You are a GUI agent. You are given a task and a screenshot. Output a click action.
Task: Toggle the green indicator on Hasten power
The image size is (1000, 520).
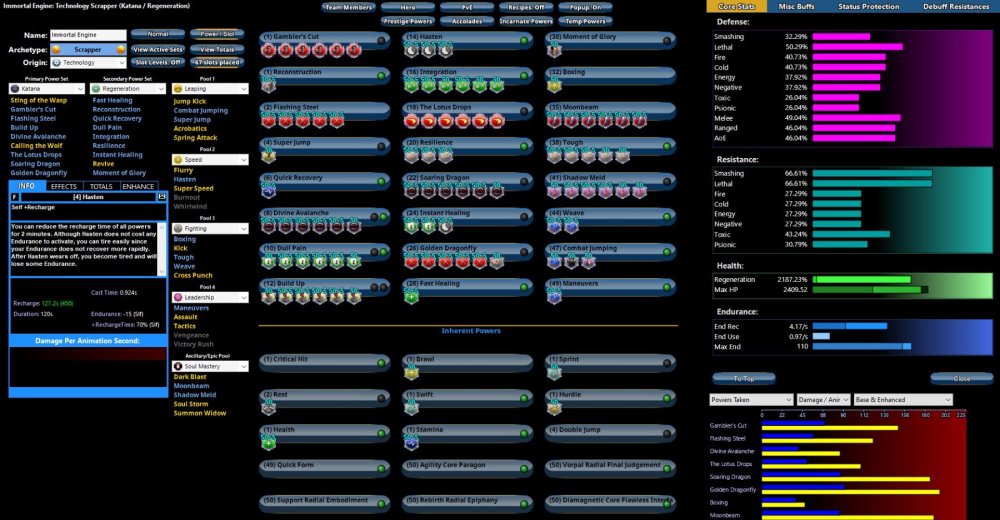[523, 39]
